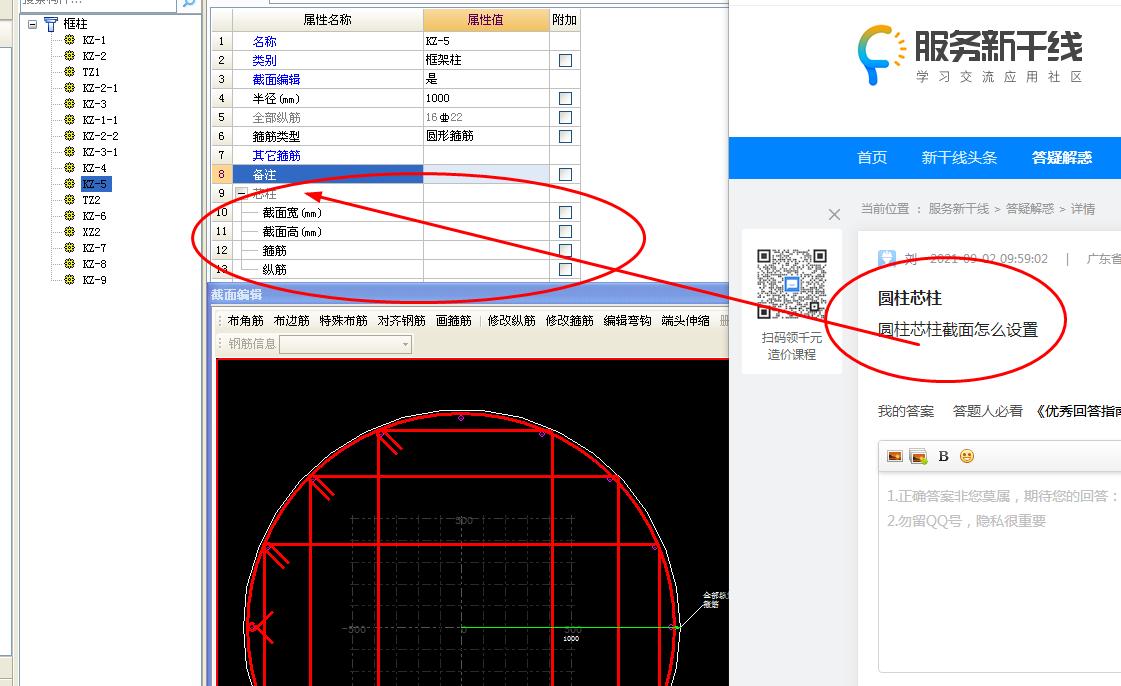Click the 服务新干线 logo
1121x686 pixels.
tap(969, 55)
